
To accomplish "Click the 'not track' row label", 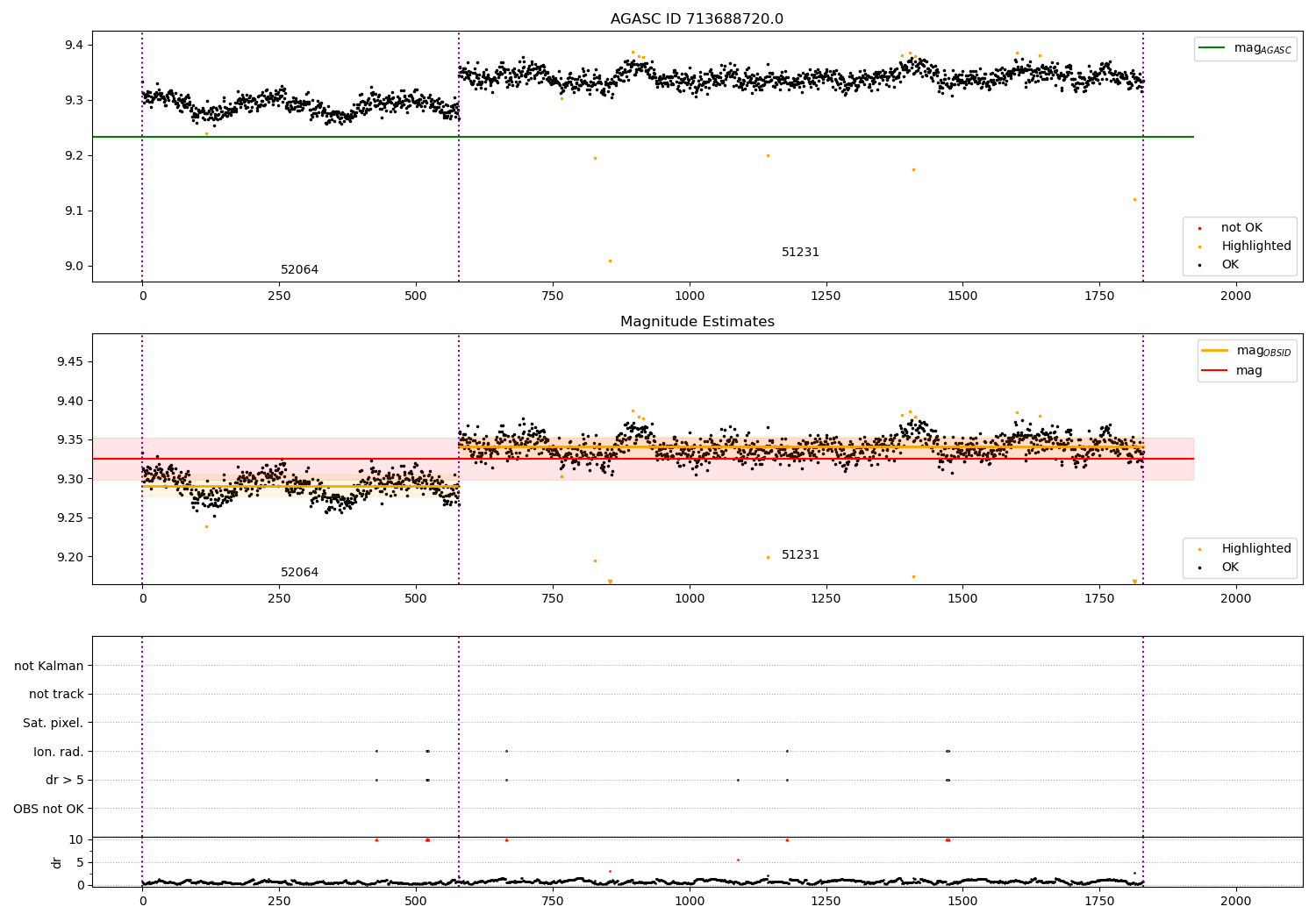I will [56, 695].
